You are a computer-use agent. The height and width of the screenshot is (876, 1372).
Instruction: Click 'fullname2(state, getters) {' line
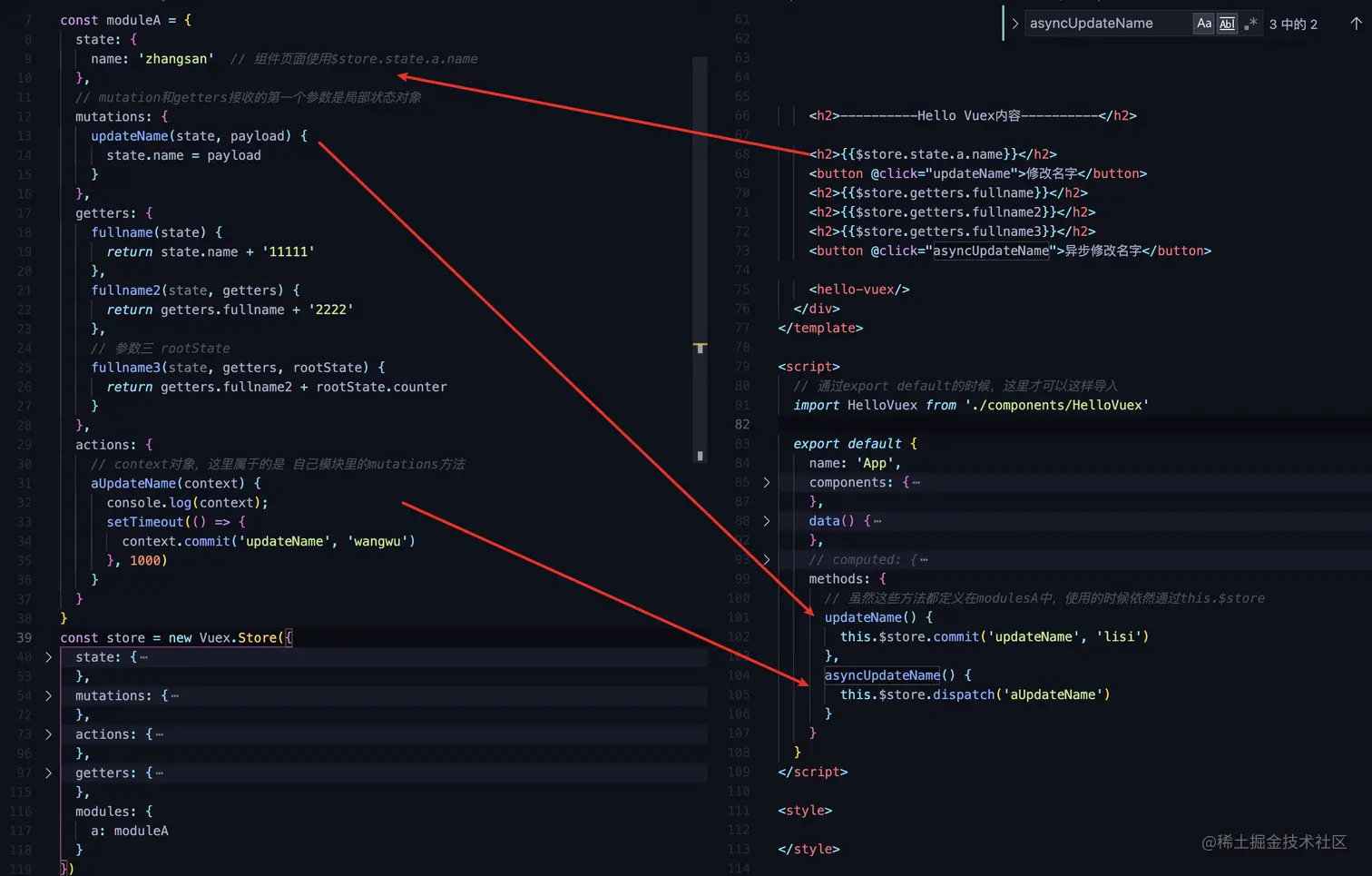(x=195, y=290)
